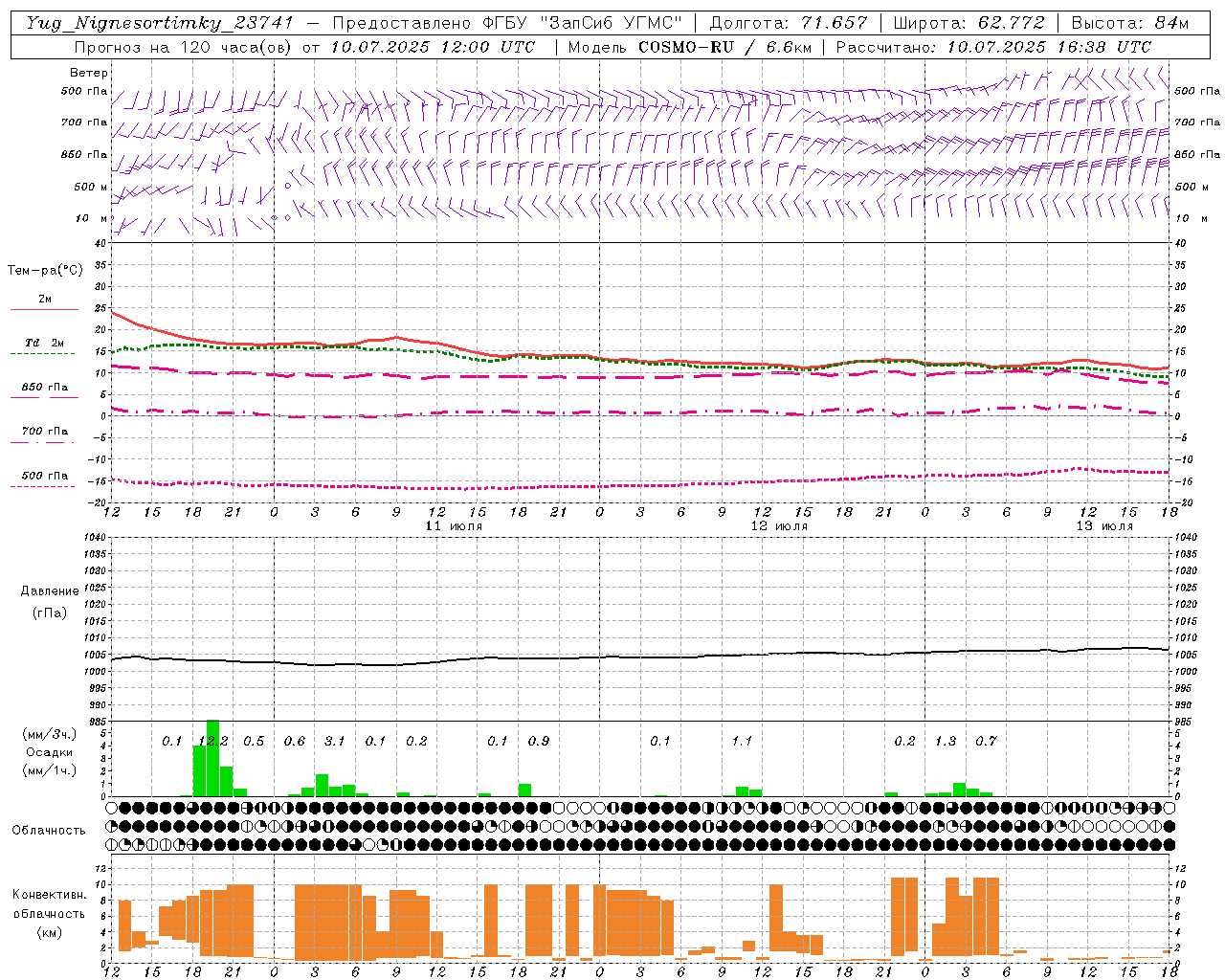Select the model name COSMO-RU / 6.6км
The width and height of the screenshot is (1225, 980).
(724, 47)
